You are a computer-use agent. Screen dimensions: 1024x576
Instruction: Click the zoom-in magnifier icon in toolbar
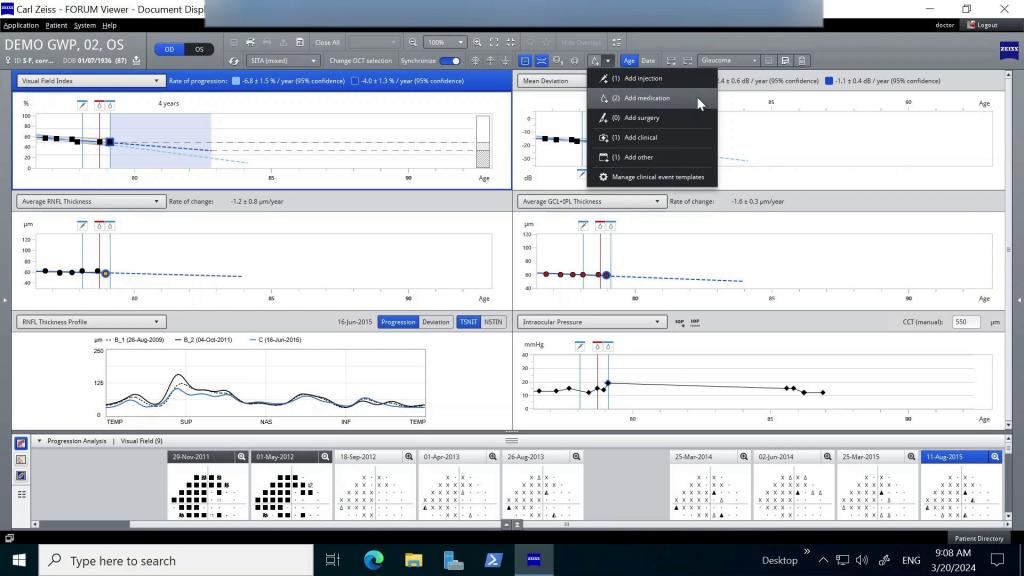pyautogui.click(x=479, y=42)
